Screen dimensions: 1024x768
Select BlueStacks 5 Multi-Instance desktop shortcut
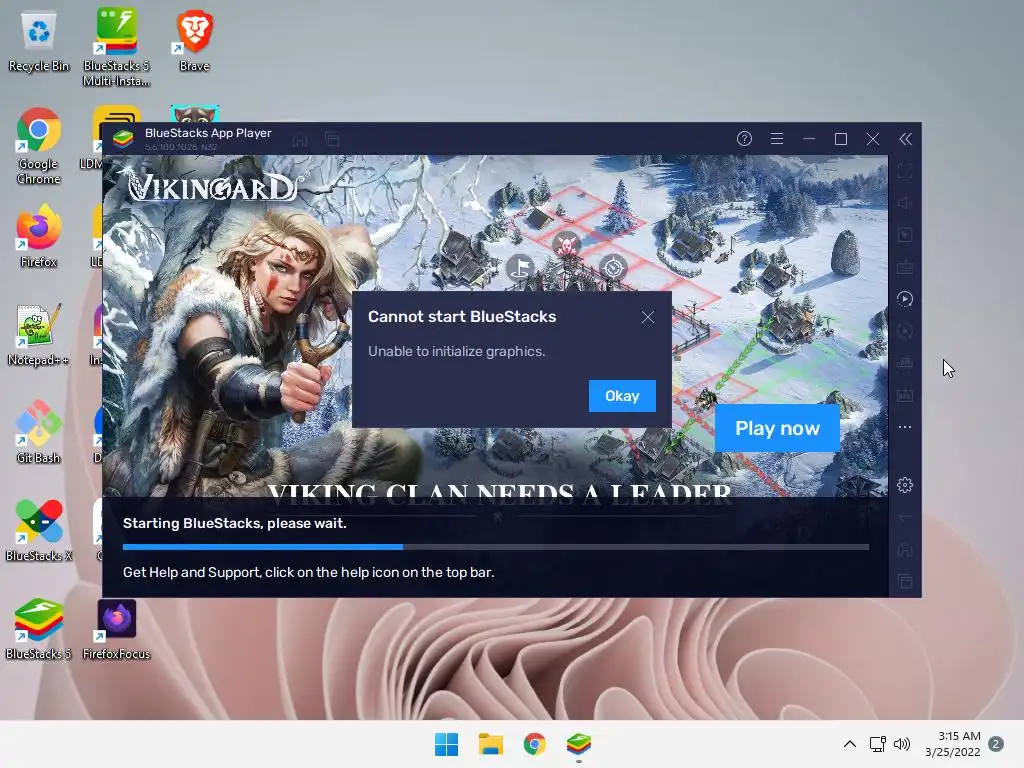(x=116, y=47)
